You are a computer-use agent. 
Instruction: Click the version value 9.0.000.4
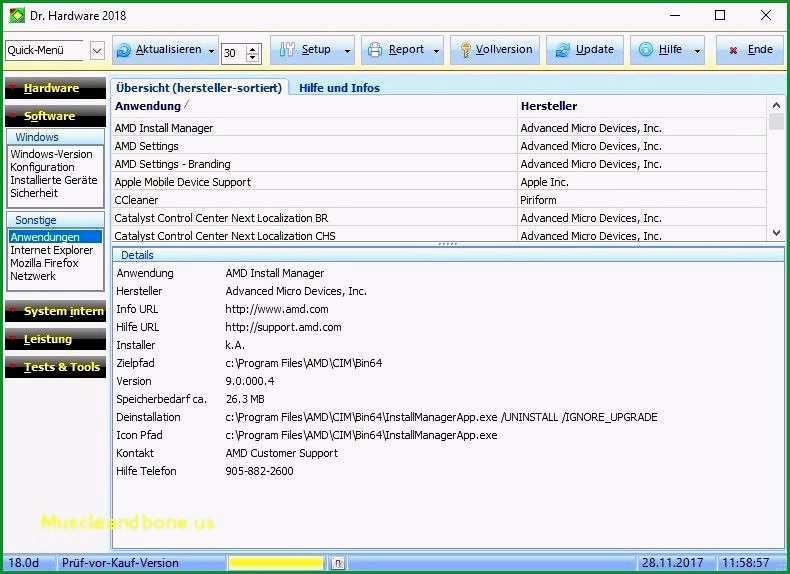(250, 381)
